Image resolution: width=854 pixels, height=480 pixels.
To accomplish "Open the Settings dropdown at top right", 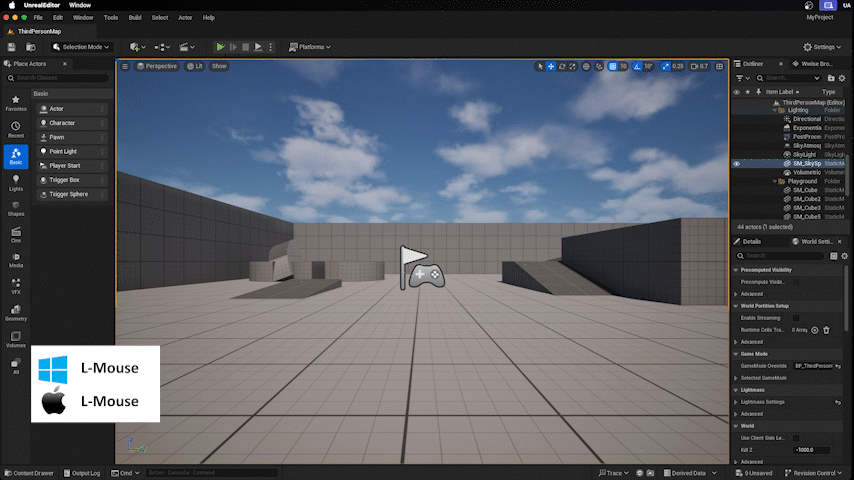I will 822,47.
